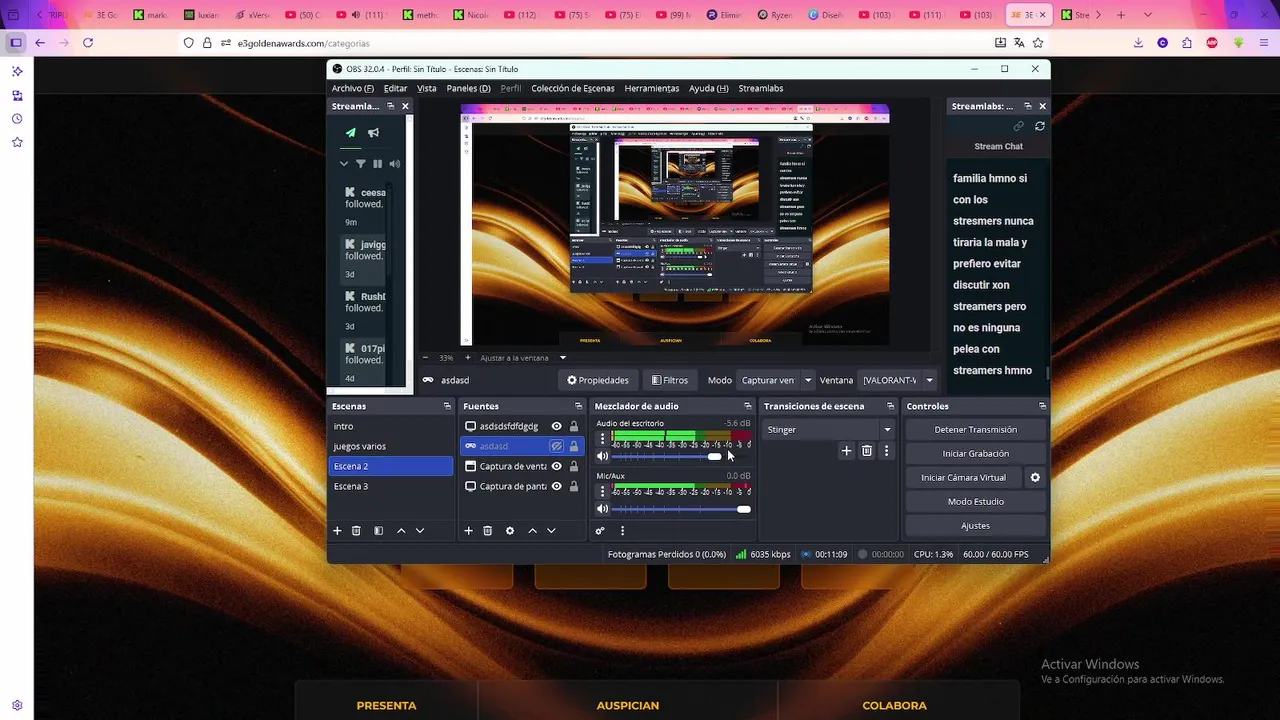Enable Modo Estudio
The image size is (1280, 720).
point(976,502)
